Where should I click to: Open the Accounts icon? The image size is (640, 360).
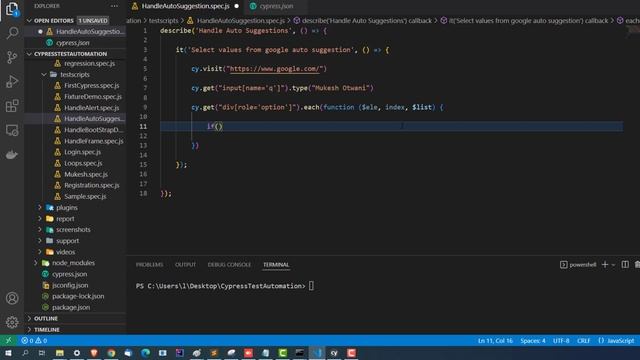click(12, 298)
